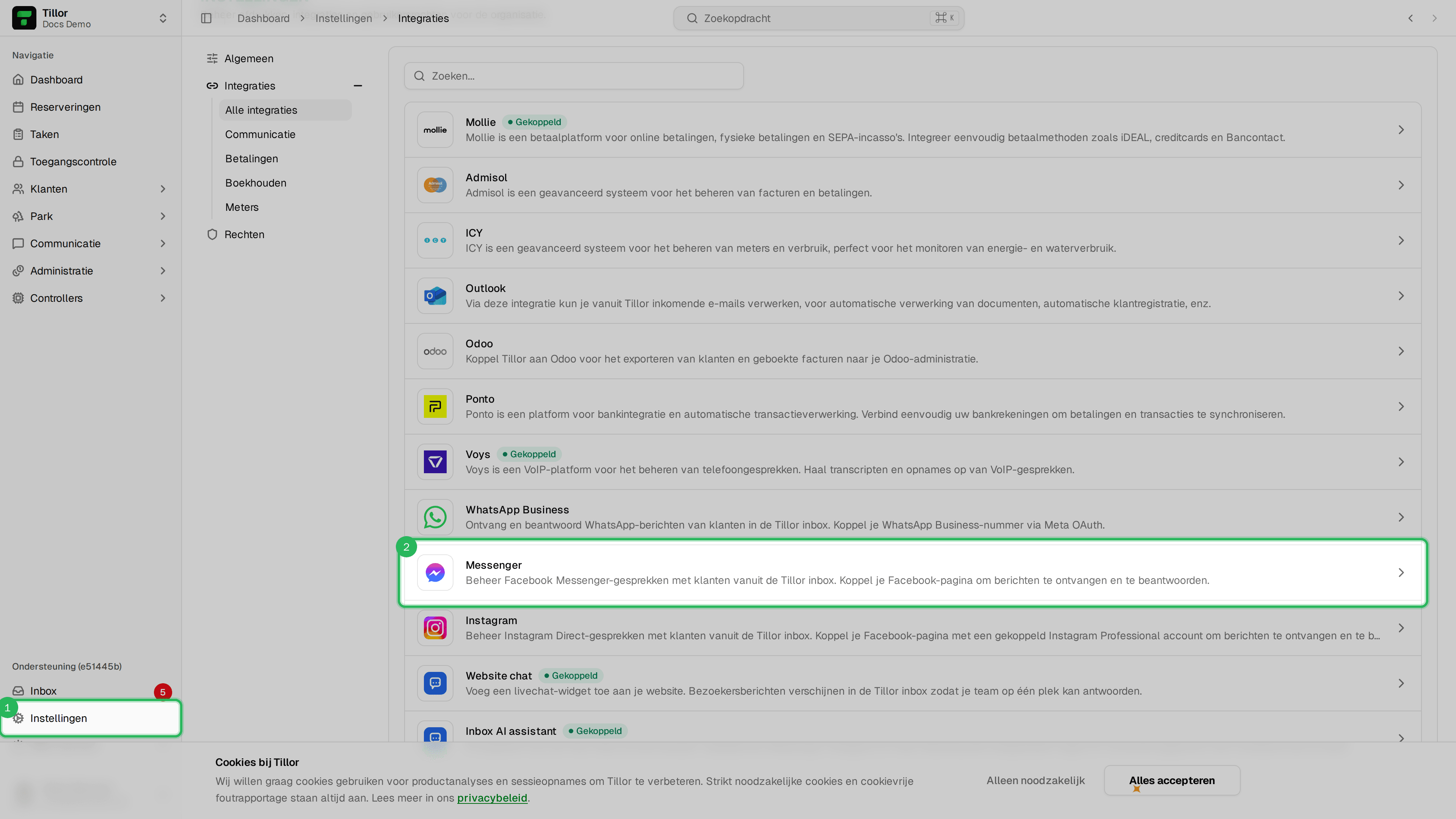
Task: Collapse the Integraties settings section
Action: point(358,85)
